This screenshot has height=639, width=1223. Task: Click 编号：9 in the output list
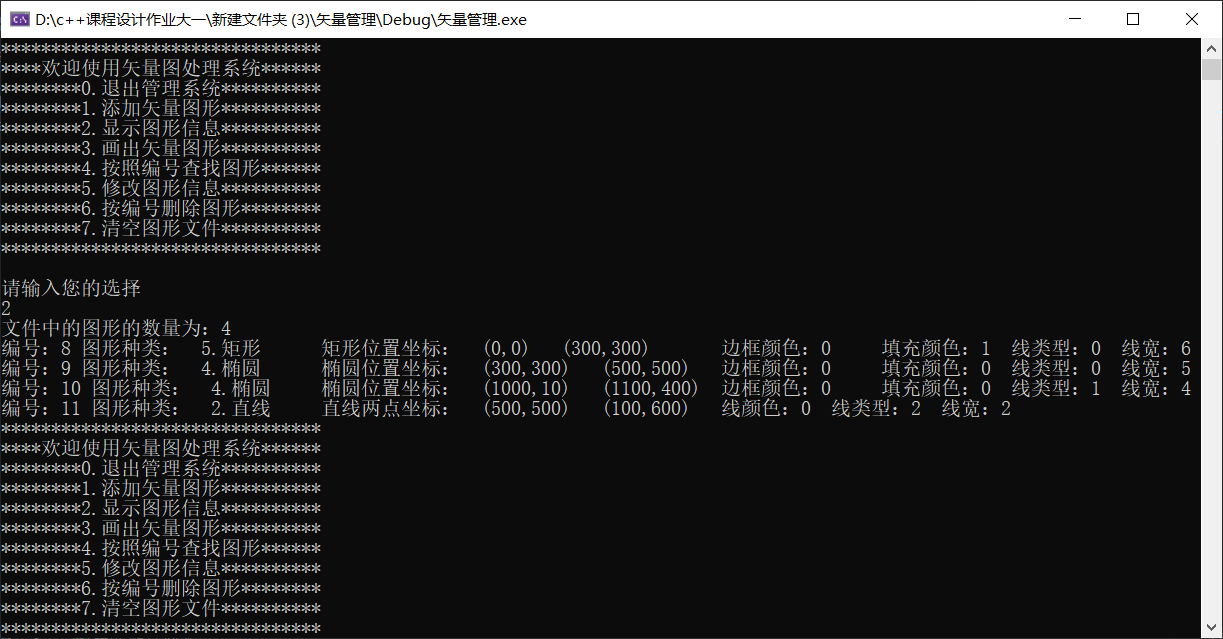point(36,369)
